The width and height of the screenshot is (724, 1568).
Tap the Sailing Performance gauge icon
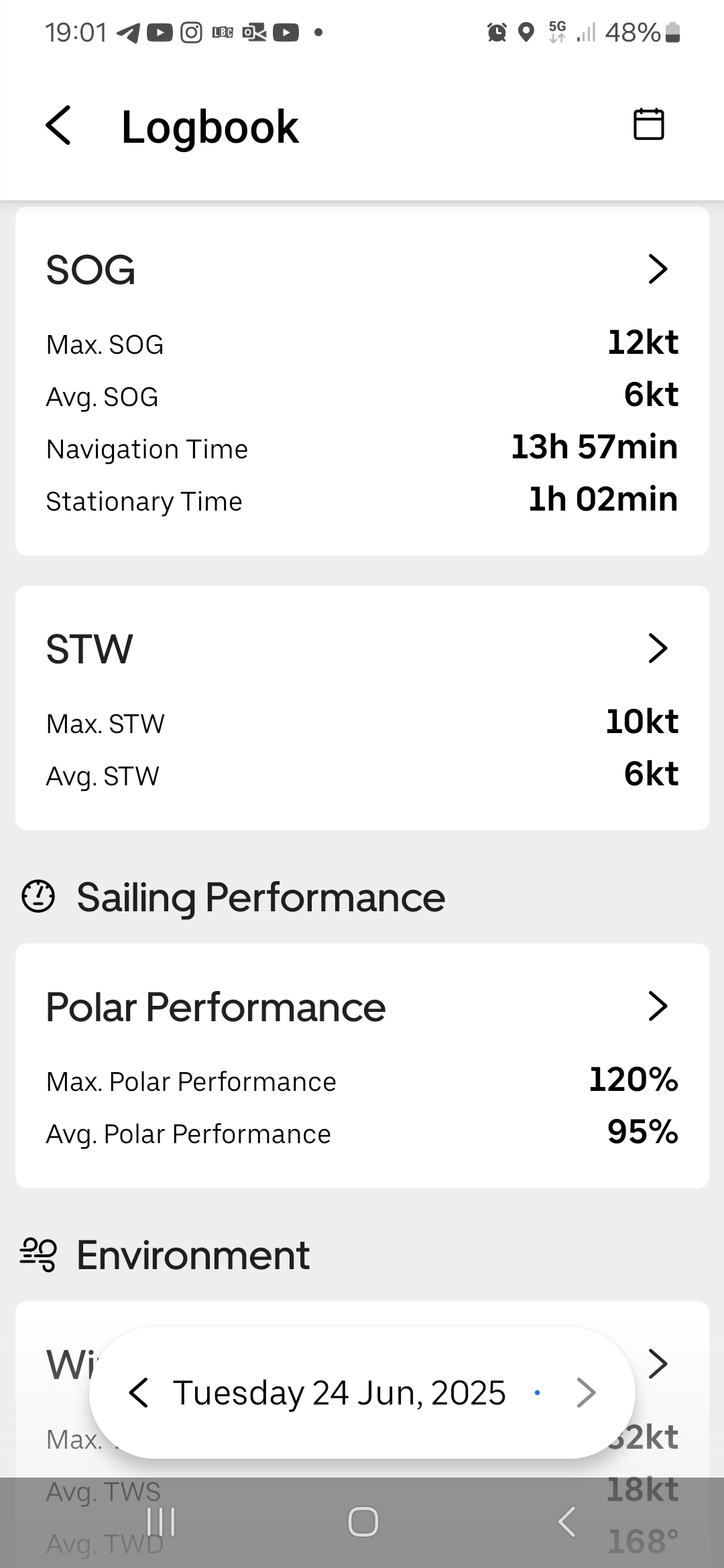38,897
